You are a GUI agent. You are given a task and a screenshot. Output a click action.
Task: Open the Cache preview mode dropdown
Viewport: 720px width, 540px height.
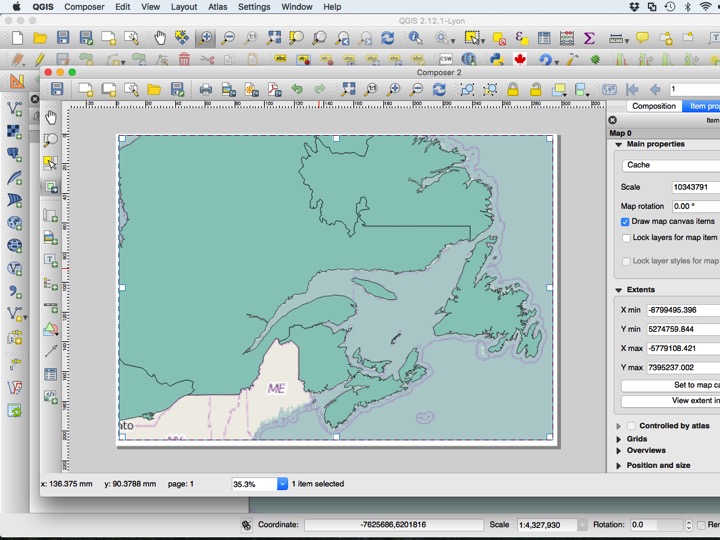(x=671, y=165)
